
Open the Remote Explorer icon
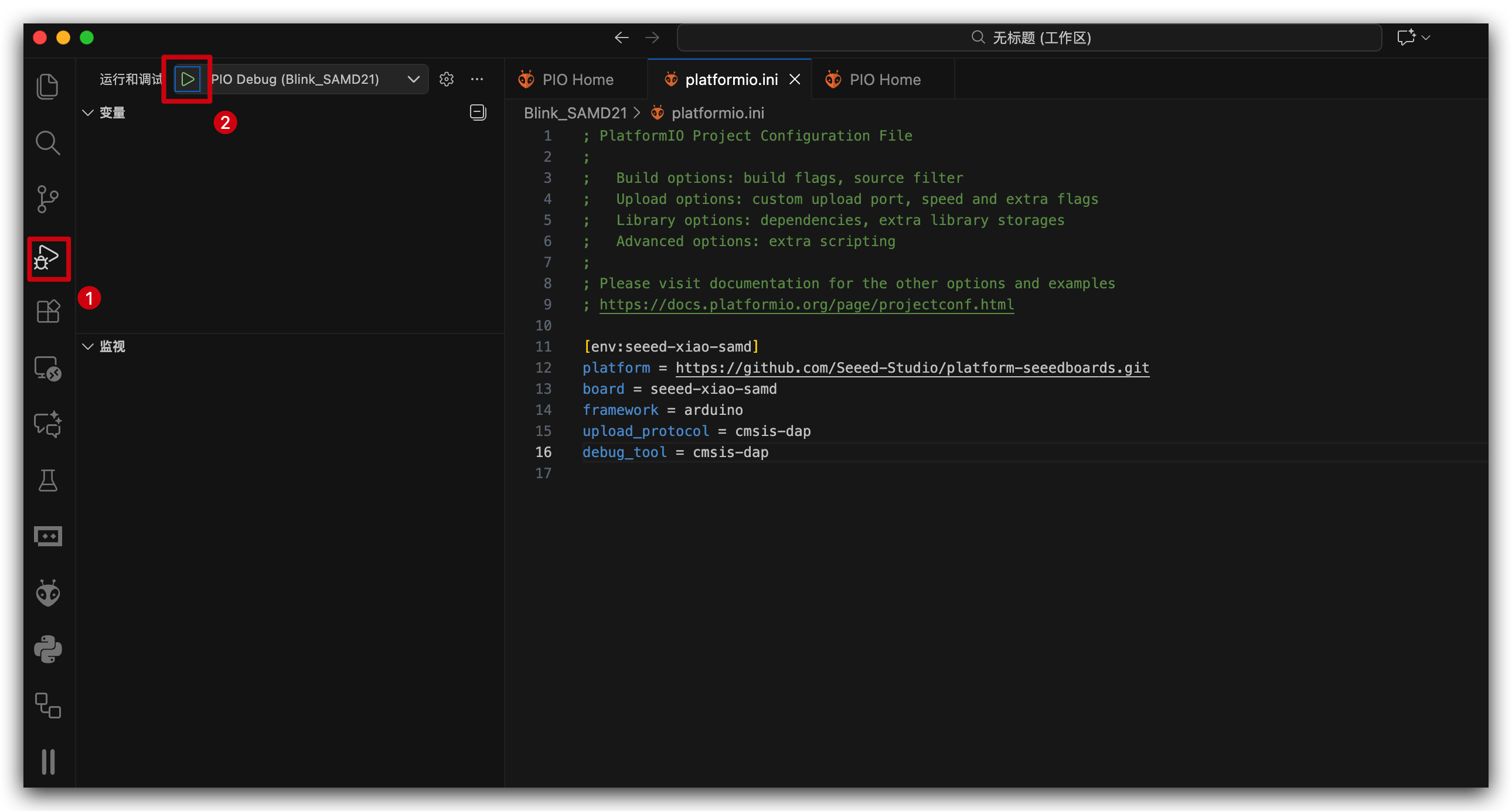(47, 369)
